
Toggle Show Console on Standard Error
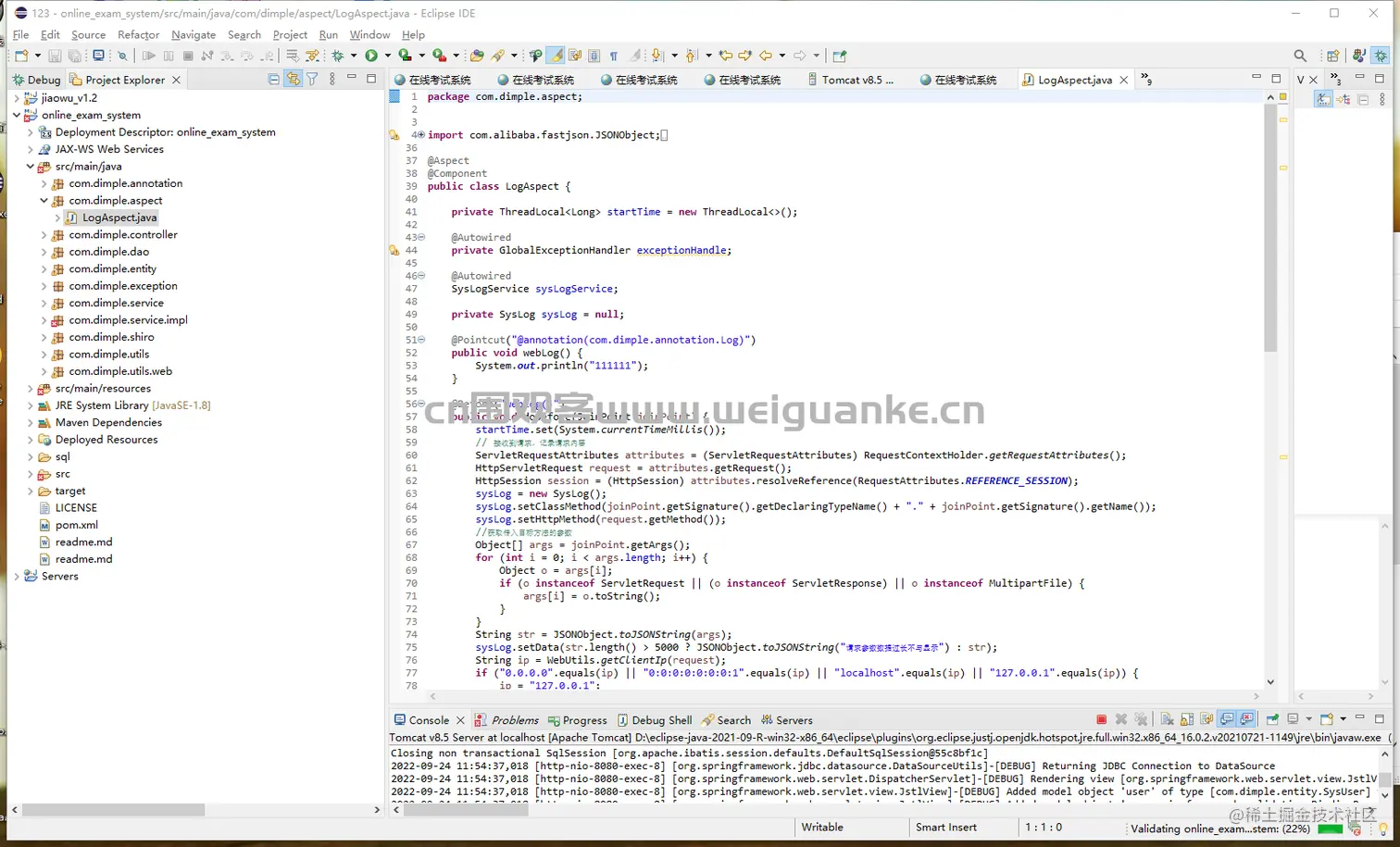1247,719
